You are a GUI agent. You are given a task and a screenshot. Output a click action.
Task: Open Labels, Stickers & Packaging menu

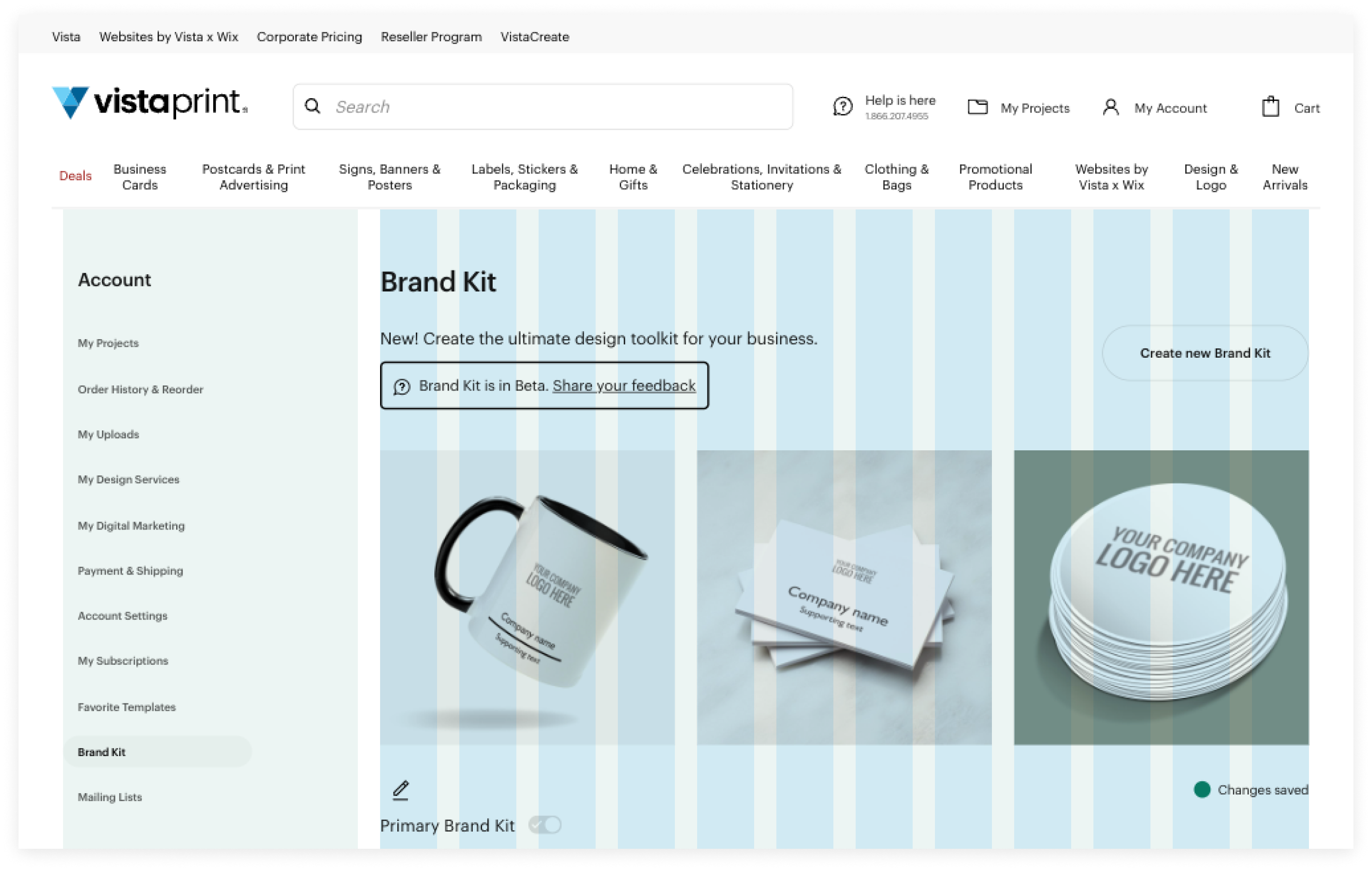[x=525, y=177]
